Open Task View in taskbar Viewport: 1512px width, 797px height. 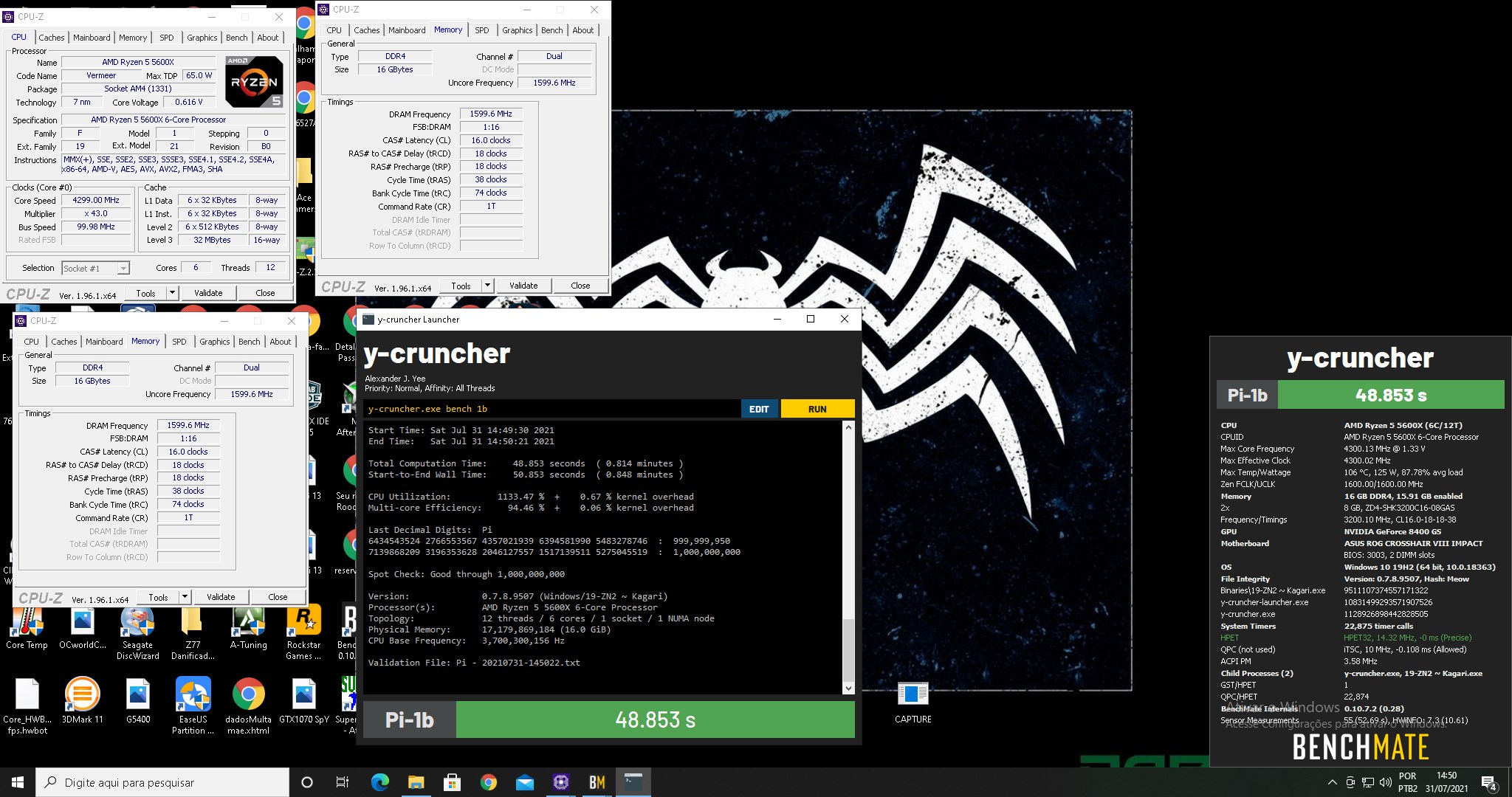[x=343, y=782]
